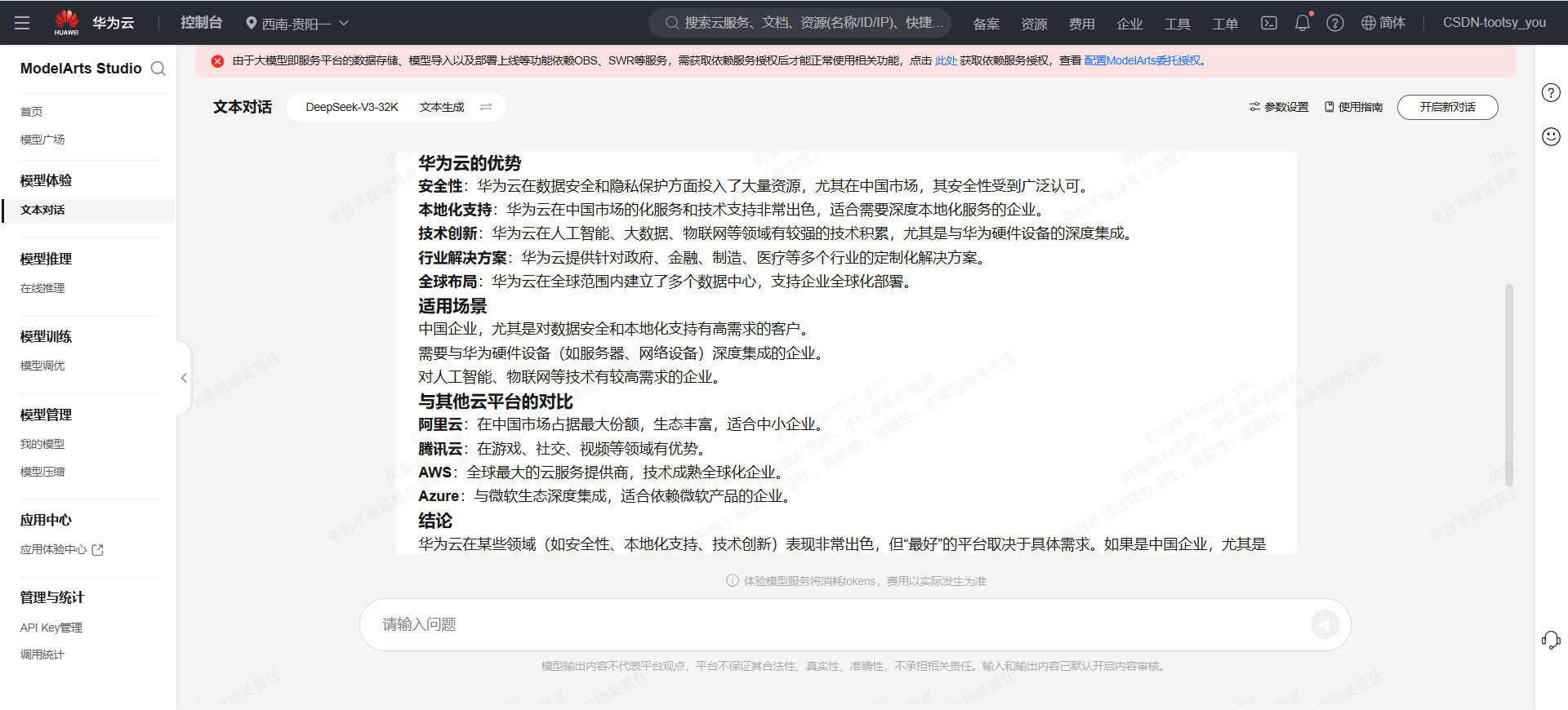1568x710 pixels.
Task: Open 模型压缩 in sidebar
Action: coord(42,472)
